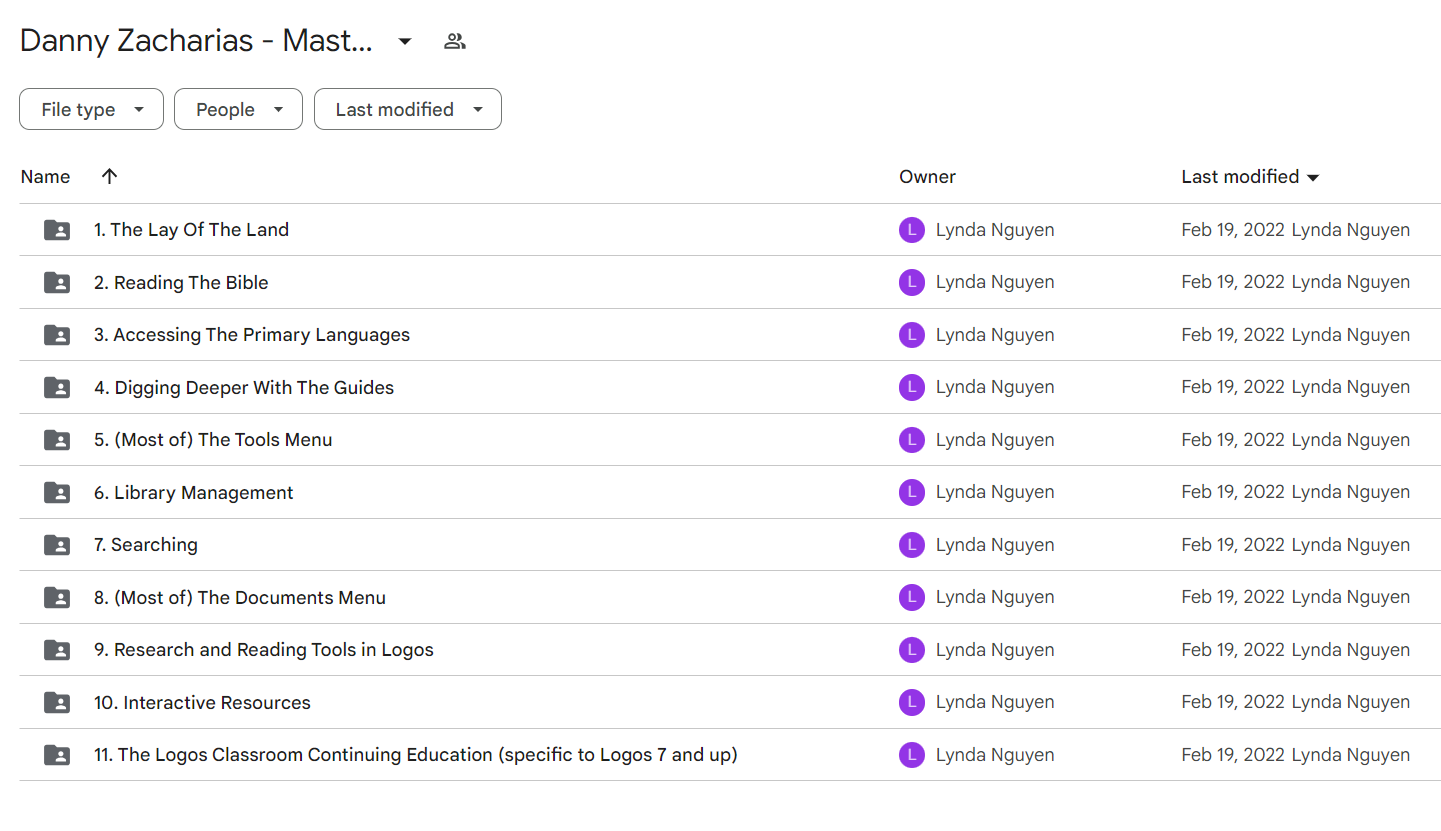1441x831 pixels.
Task: Open the Last modified filter dropdown
Action: 408,110
